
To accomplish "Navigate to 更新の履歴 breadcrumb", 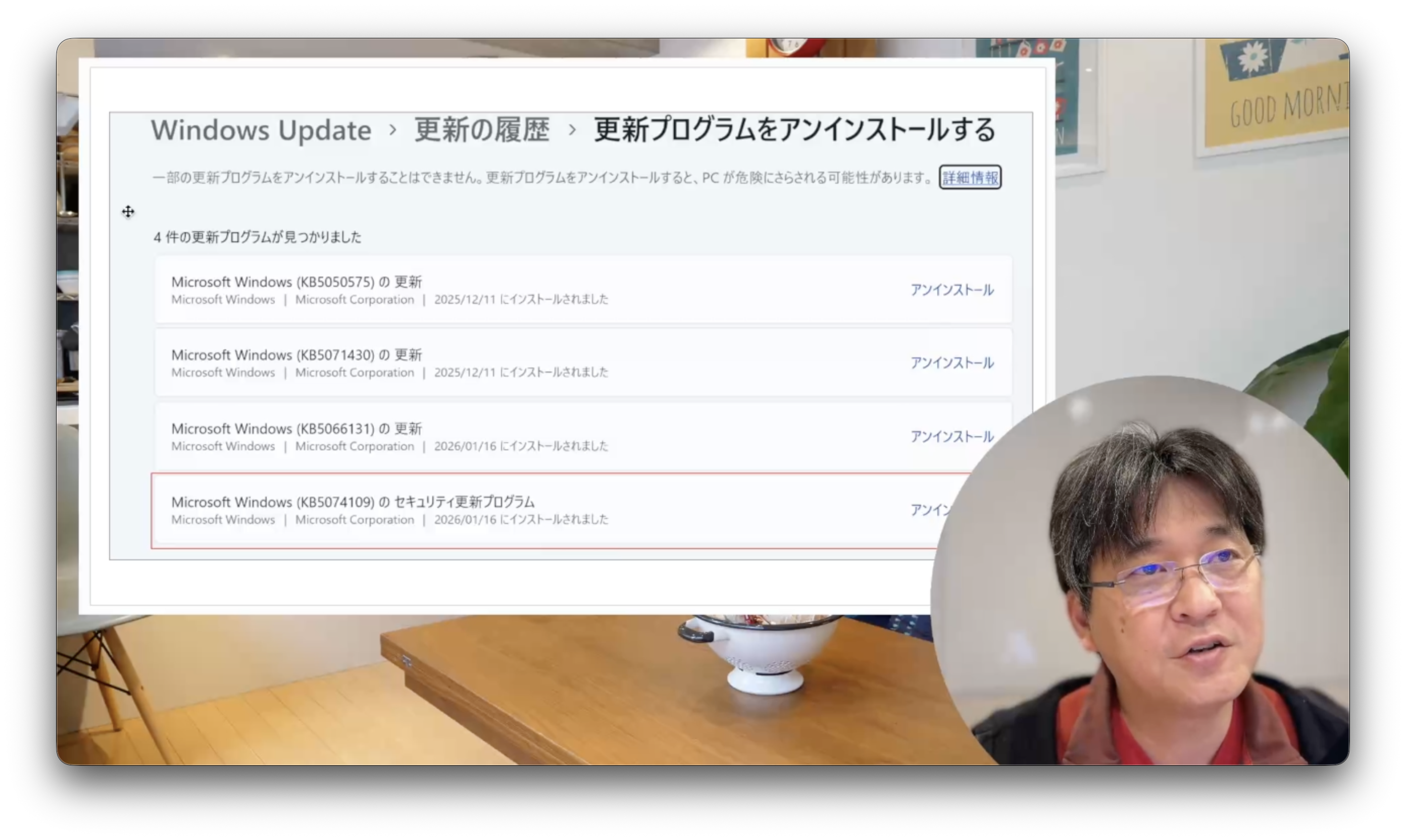I will [x=482, y=130].
